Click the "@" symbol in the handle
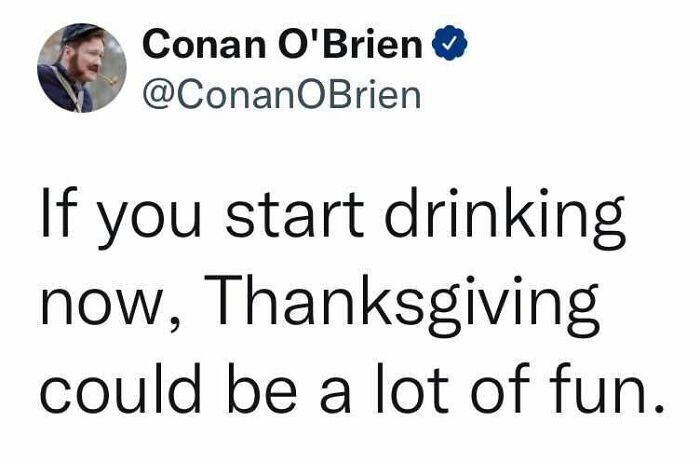This screenshot has height=463, width=700. click(x=159, y=95)
